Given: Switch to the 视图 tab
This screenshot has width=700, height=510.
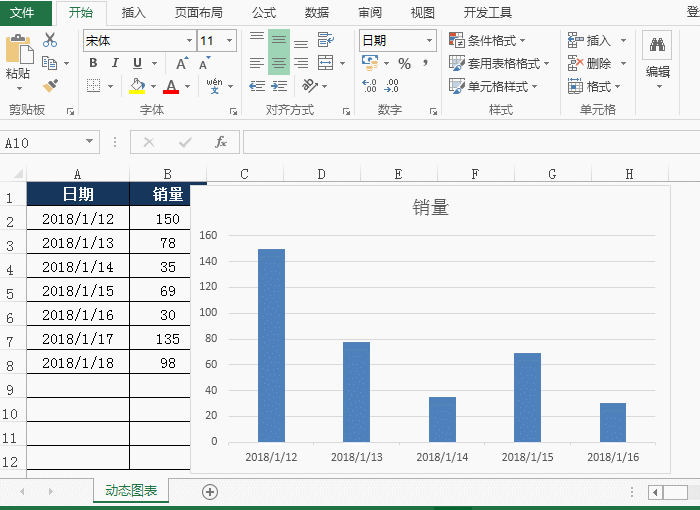Looking at the screenshot, I should pyautogui.click(x=423, y=13).
